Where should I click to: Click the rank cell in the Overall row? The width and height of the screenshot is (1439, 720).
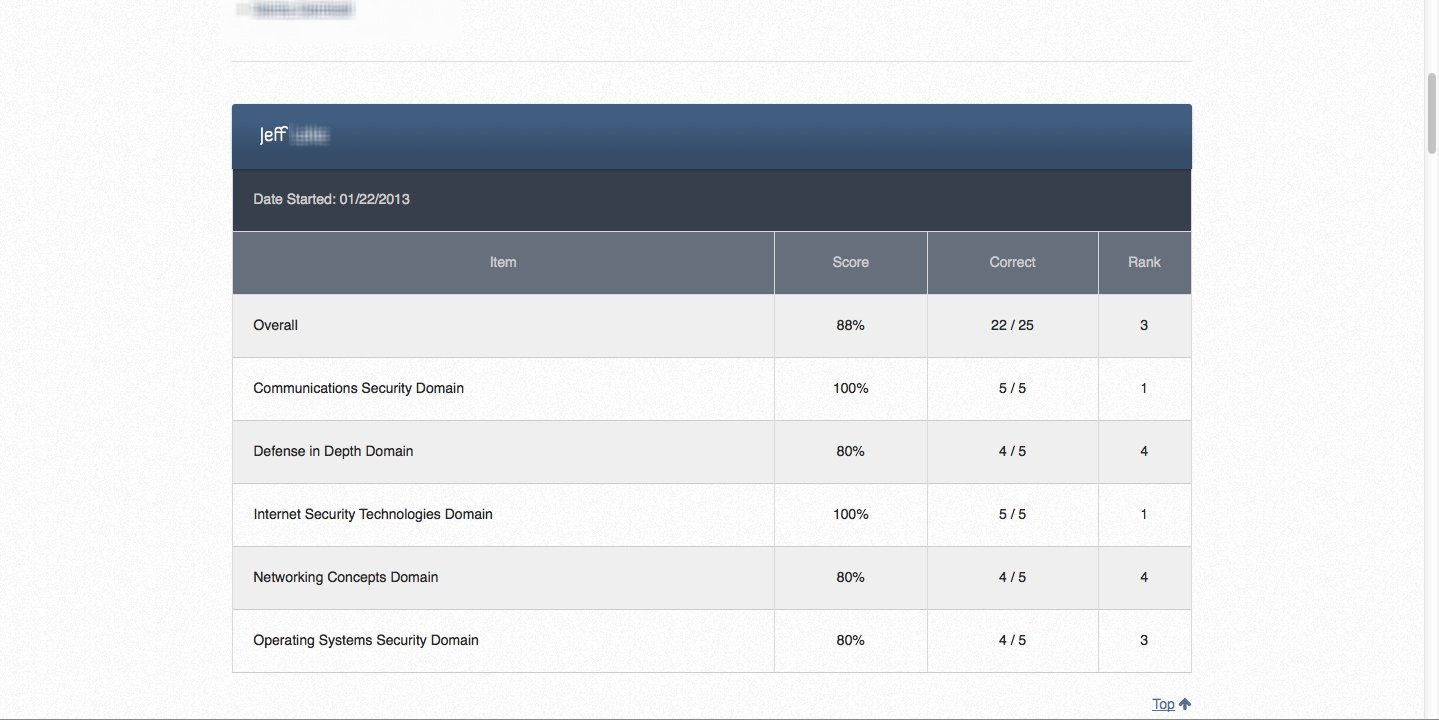pos(1144,325)
